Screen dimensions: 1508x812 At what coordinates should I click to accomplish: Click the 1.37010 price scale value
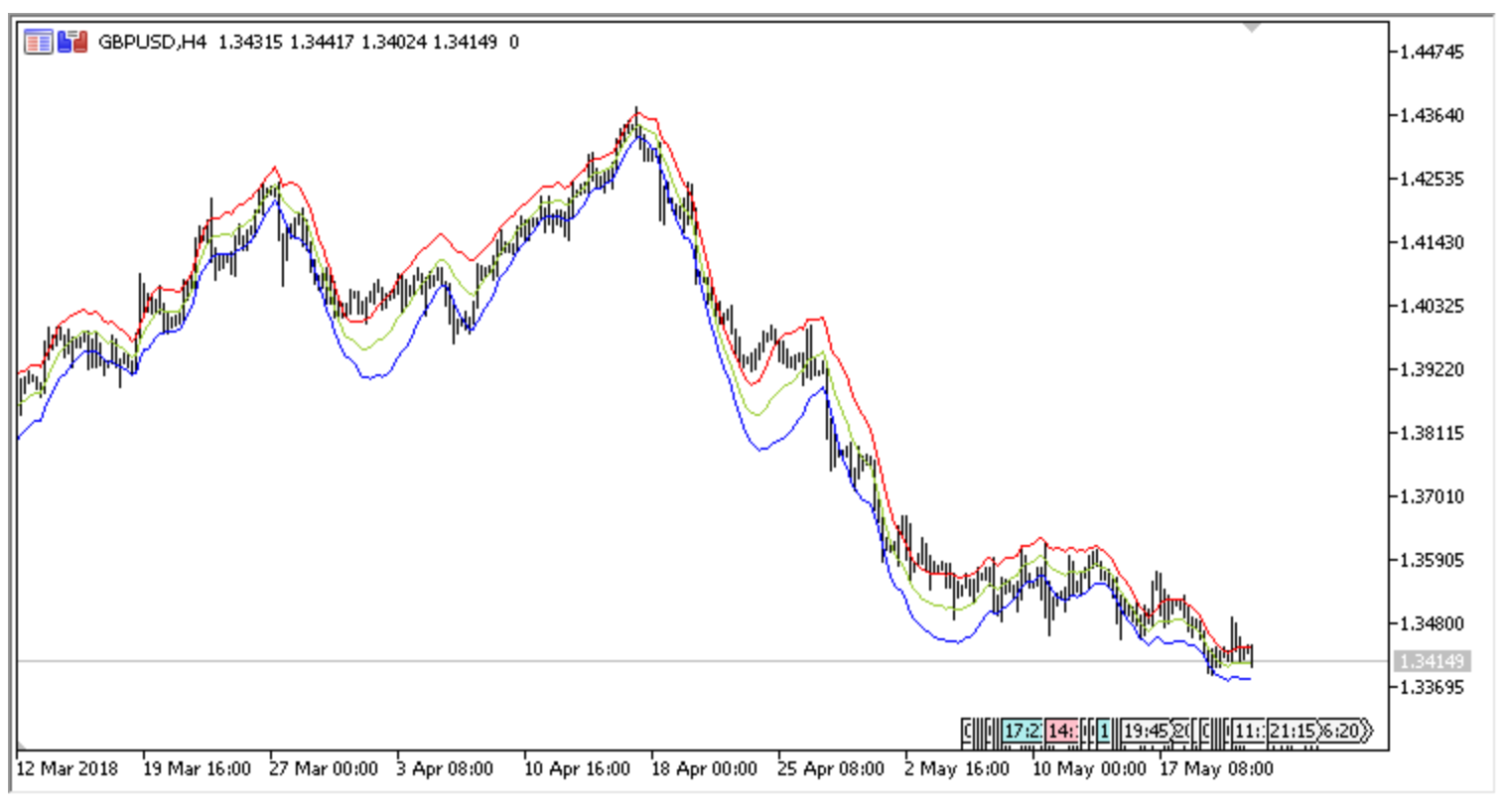click(x=1432, y=496)
